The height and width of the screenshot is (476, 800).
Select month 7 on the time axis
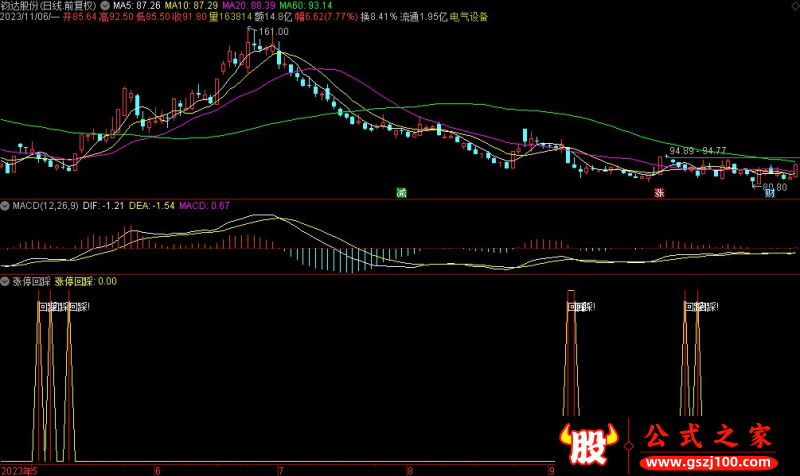point(280,469)
